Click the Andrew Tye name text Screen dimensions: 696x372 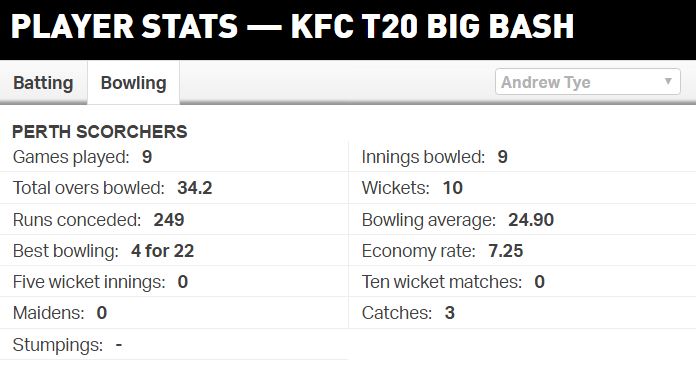pos(546,82)
